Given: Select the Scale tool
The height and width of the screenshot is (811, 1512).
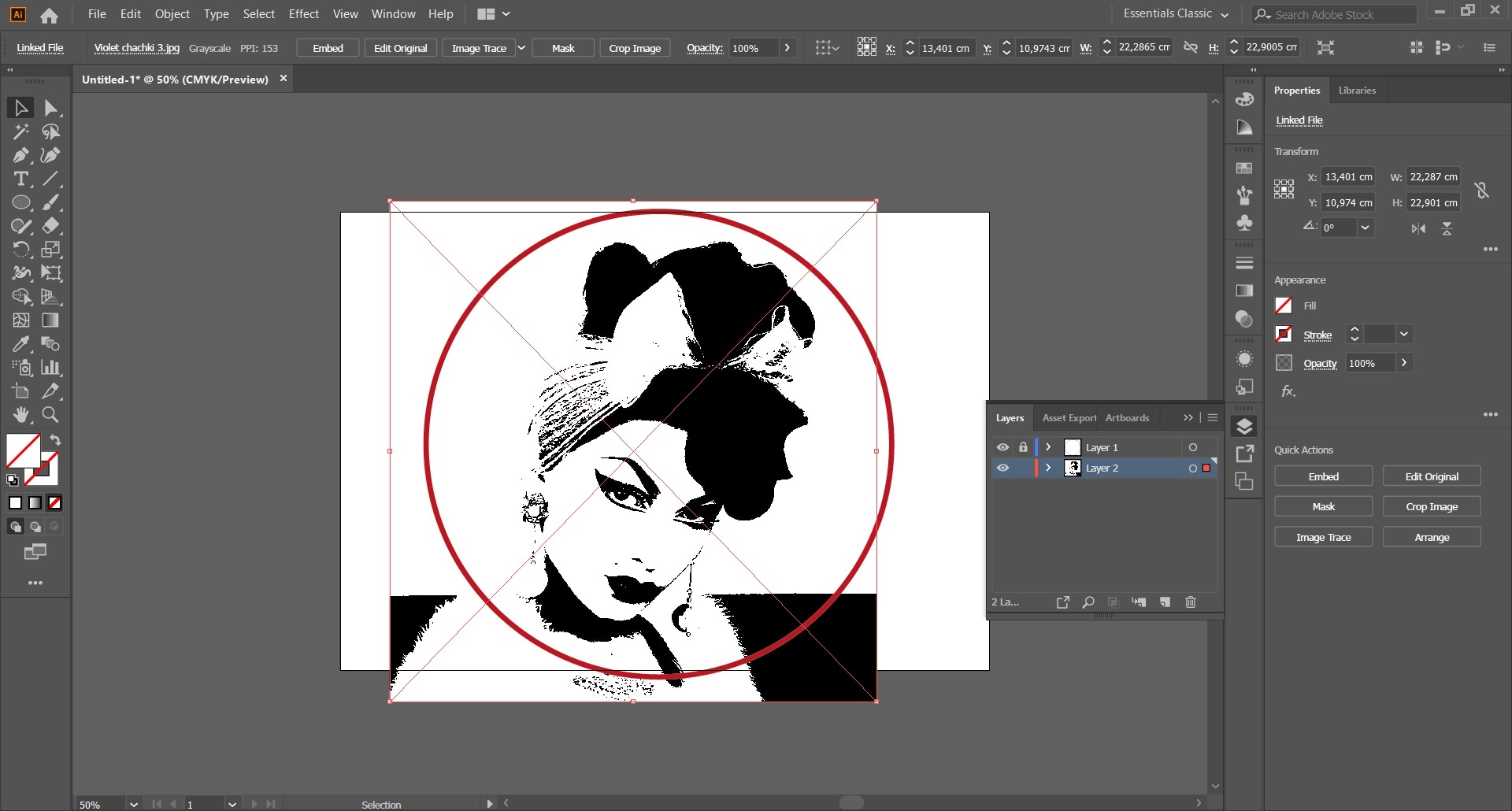Looking at the screenshot, I should coord(51,250).
